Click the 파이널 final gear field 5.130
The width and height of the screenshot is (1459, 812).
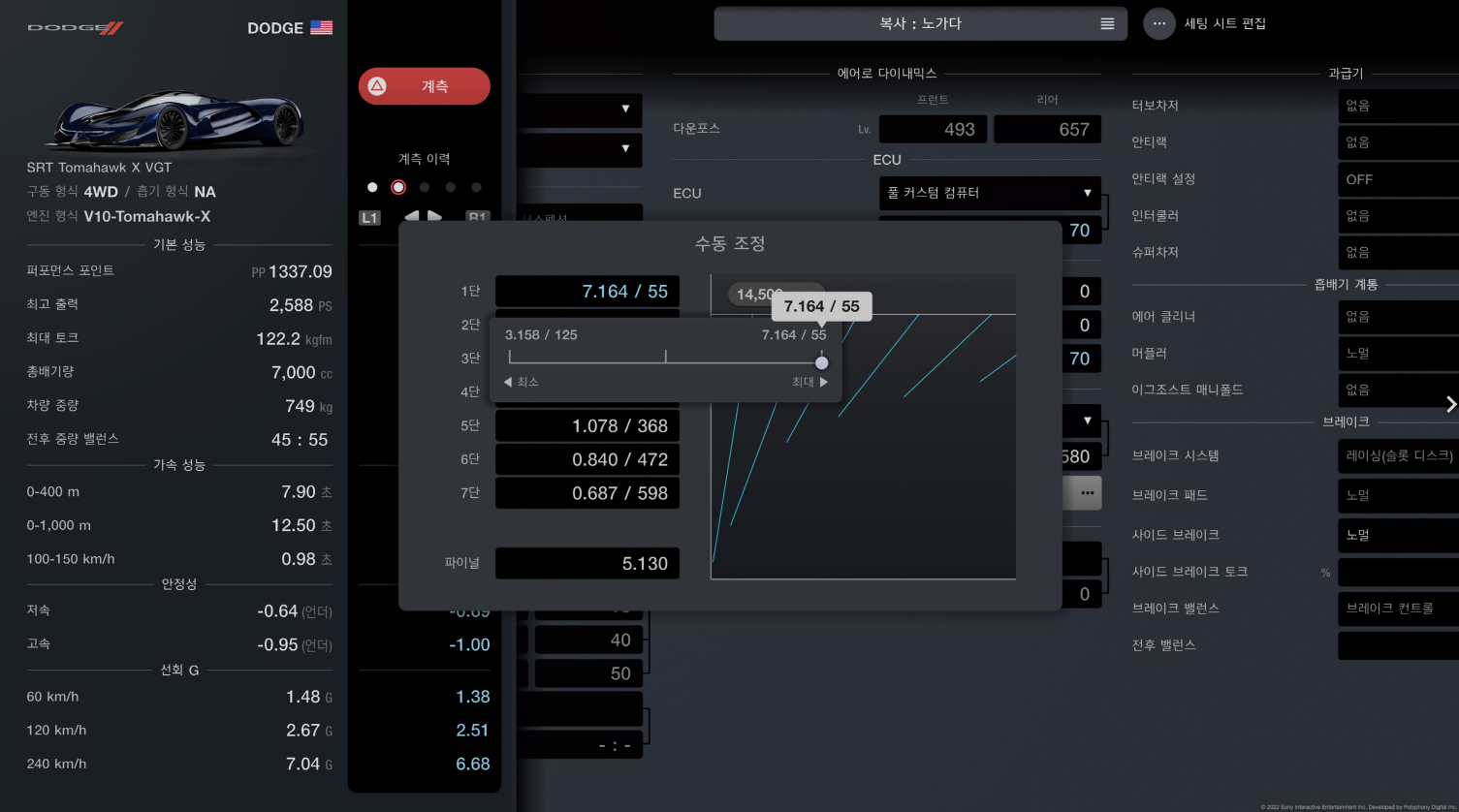click(587, 563)
